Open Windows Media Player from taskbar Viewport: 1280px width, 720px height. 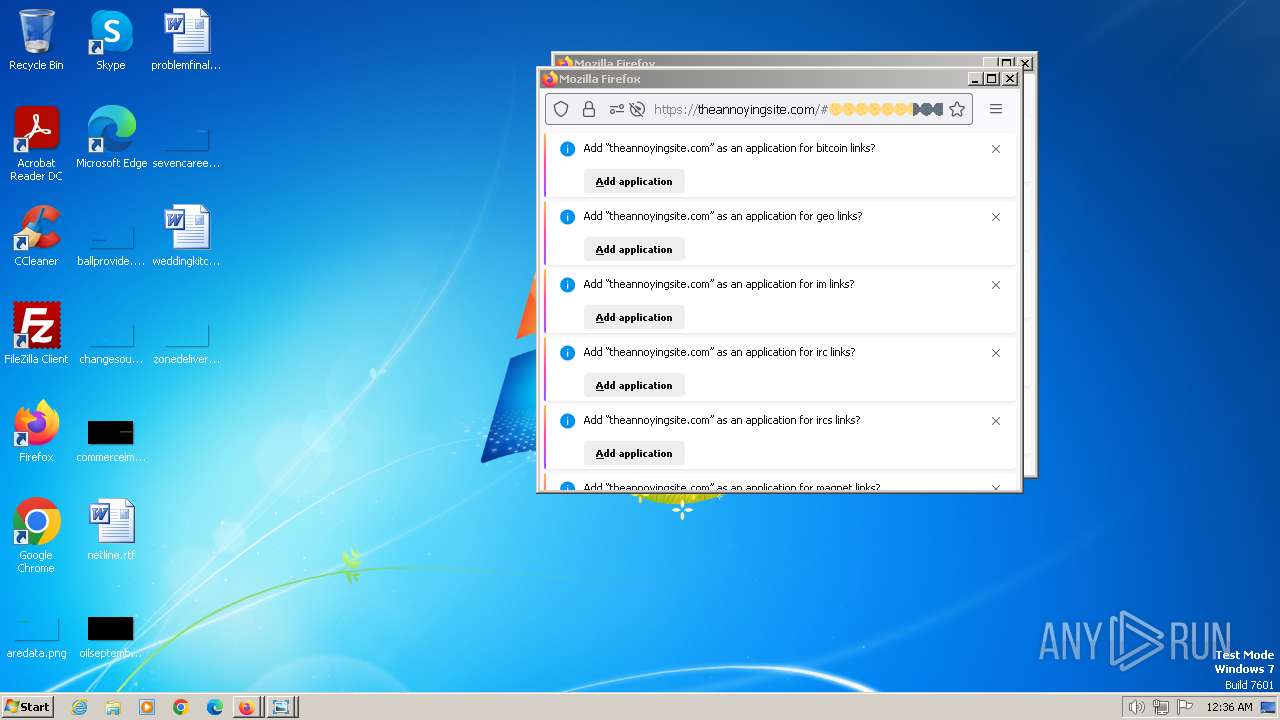147,707
